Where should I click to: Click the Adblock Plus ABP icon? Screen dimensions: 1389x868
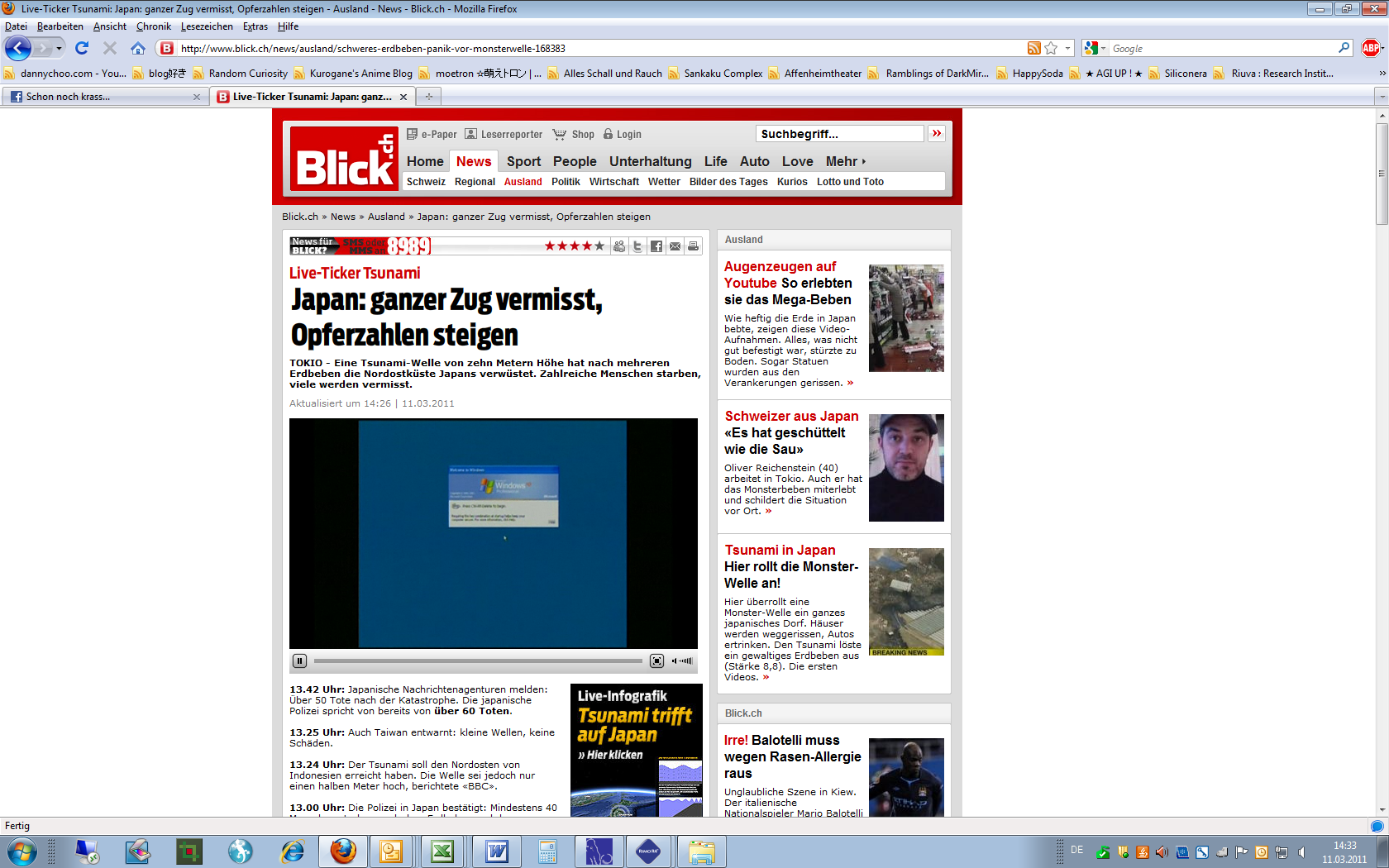tap(1371, 48)
